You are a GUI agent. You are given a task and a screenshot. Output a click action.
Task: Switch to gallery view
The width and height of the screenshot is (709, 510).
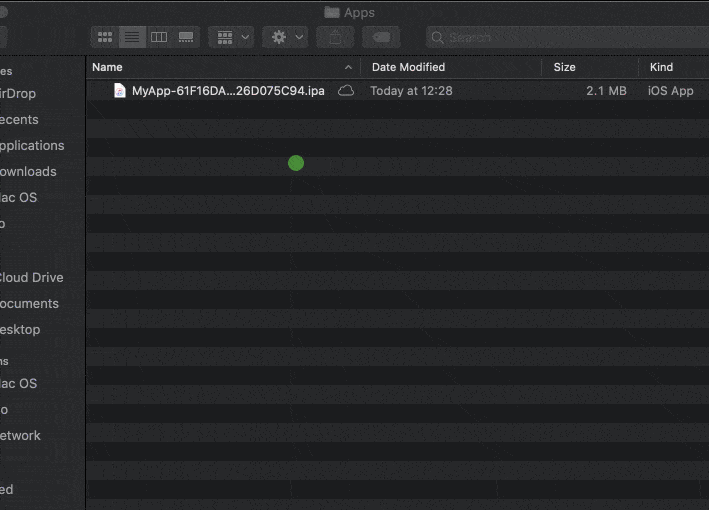pos(186,37)
